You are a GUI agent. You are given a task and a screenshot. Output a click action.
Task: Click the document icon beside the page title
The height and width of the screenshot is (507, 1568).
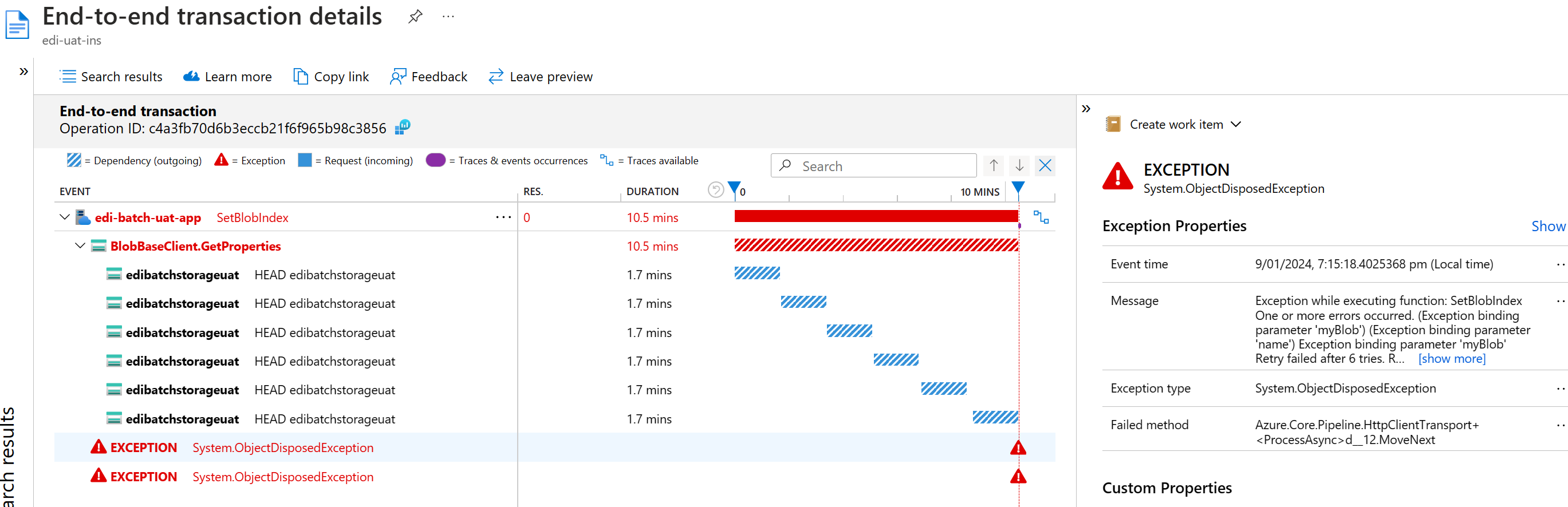[x=17, y=24]
